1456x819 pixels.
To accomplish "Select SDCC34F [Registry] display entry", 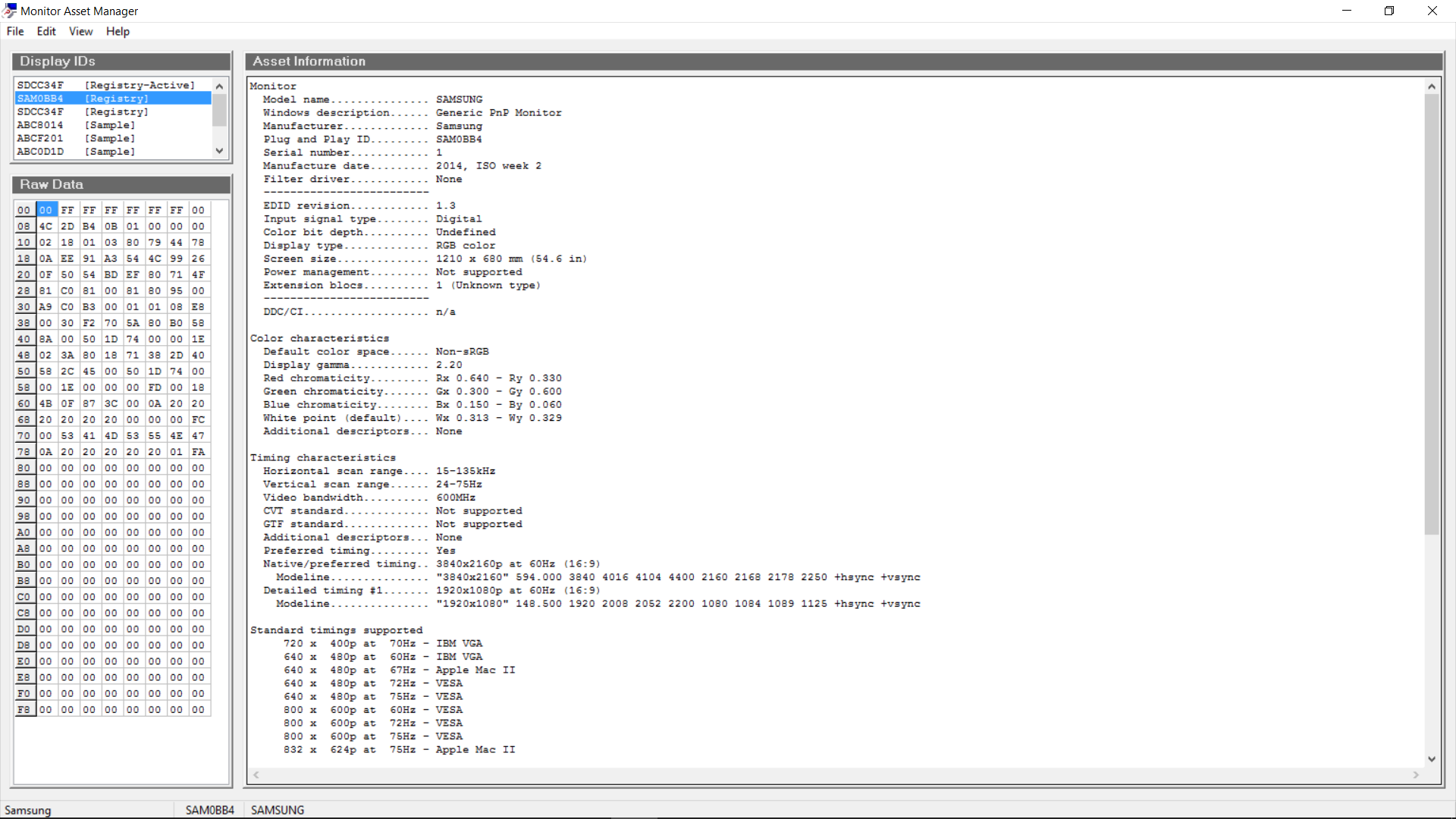I will pos(113,111).
